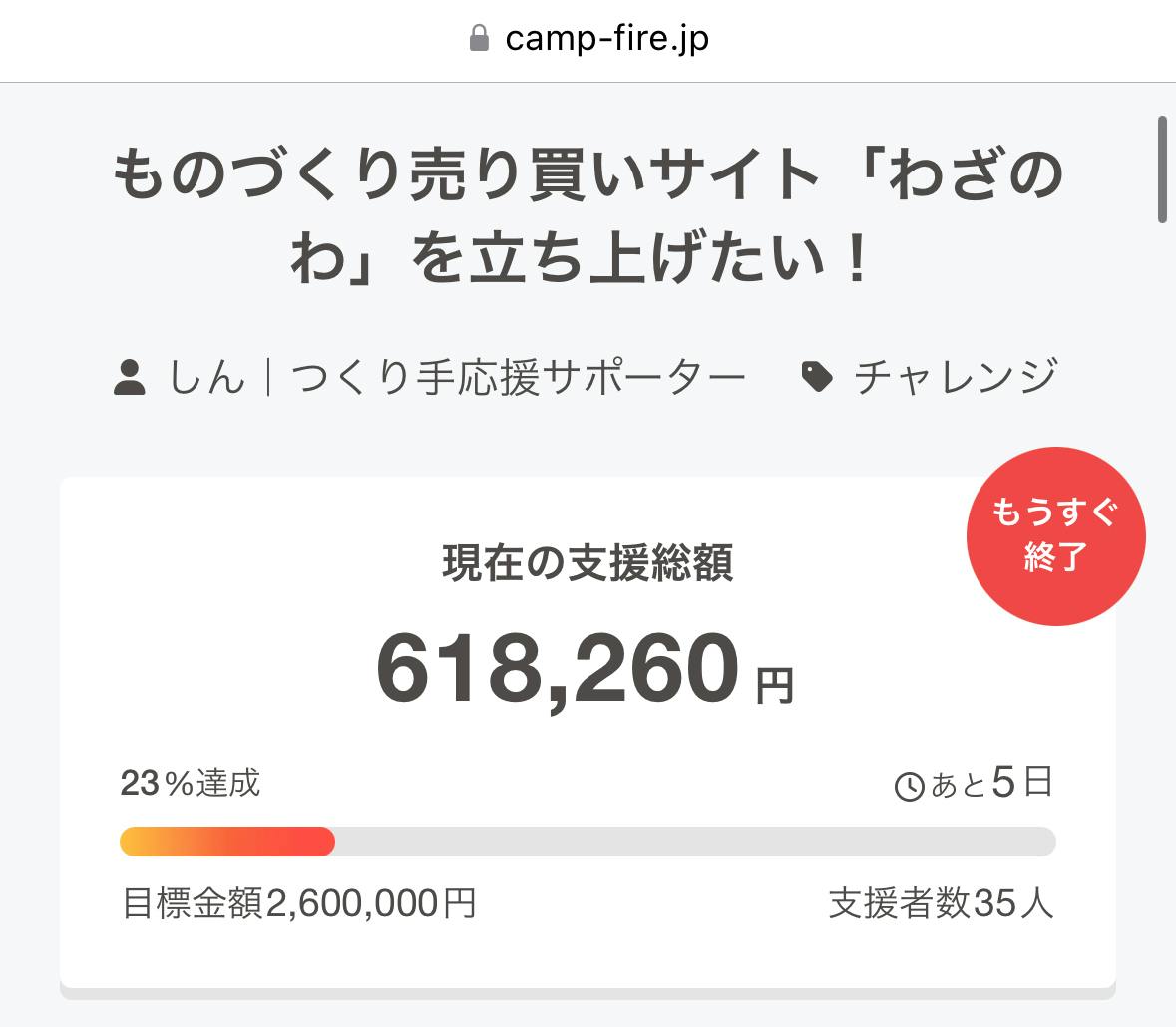1176x1027 pixels.
Task: Click the 円 symbol after the amount
Action: [x=774, y=686]
